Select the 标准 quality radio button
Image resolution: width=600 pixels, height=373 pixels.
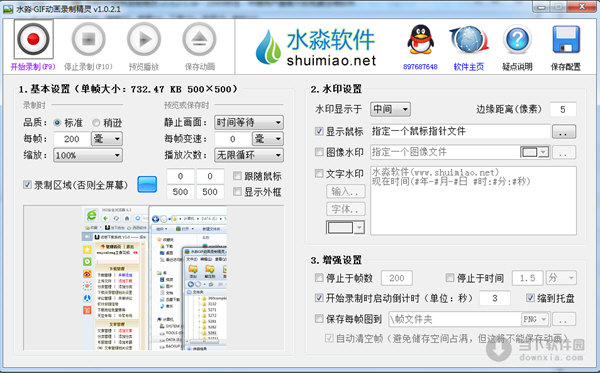point(57,122)
